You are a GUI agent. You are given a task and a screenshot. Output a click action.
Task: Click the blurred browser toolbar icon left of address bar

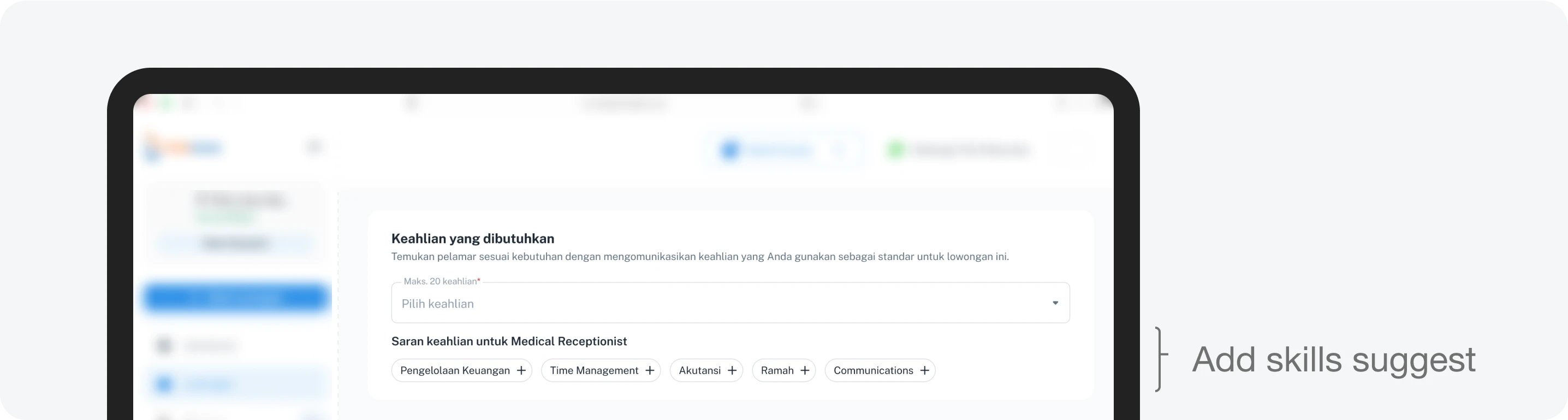pyautogui.click(x=412, y=104)
